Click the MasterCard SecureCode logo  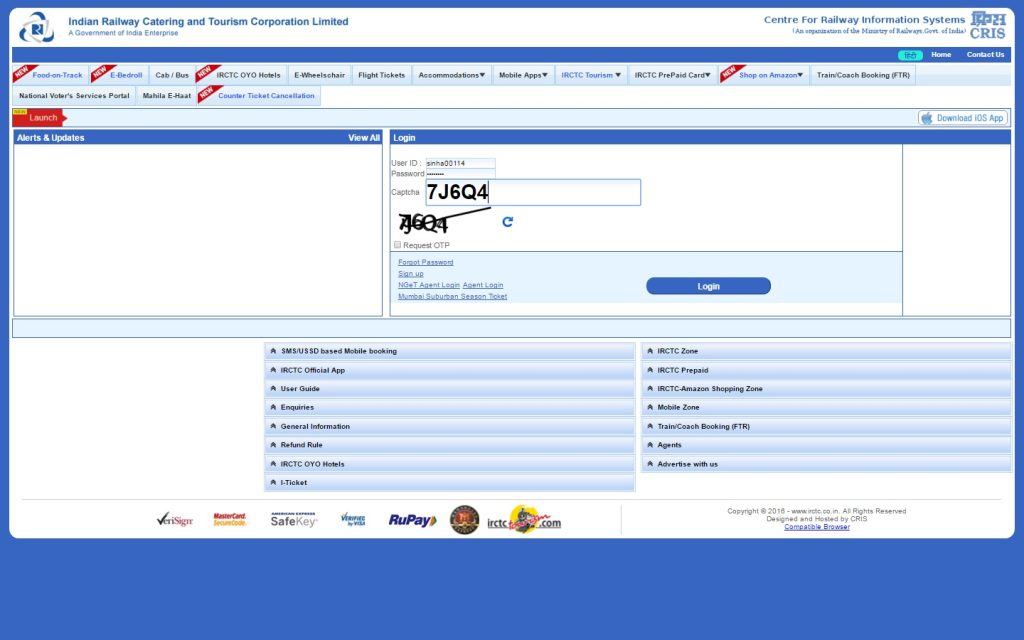[230, 520]
